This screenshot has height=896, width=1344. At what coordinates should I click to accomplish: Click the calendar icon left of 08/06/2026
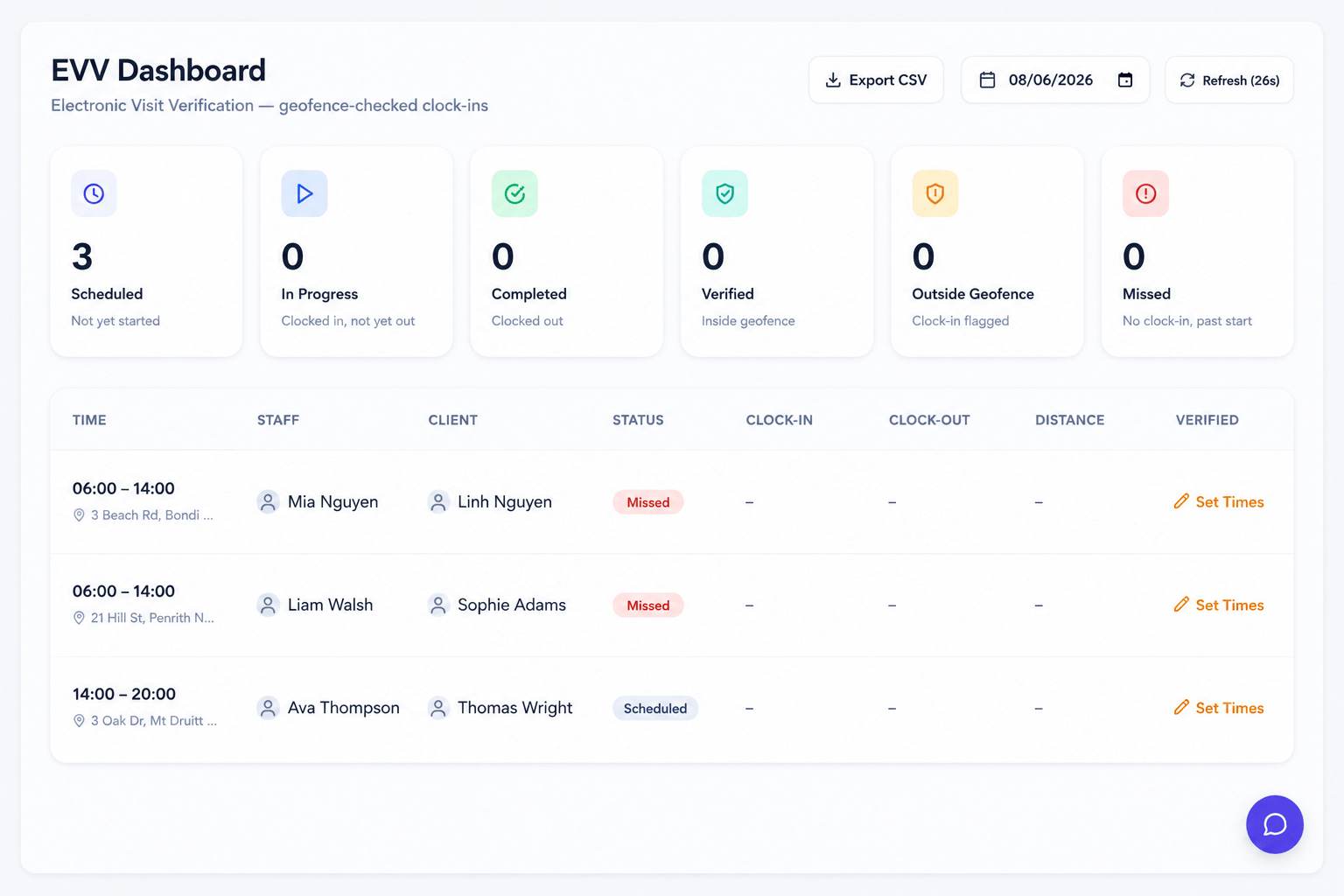point(987,80)
